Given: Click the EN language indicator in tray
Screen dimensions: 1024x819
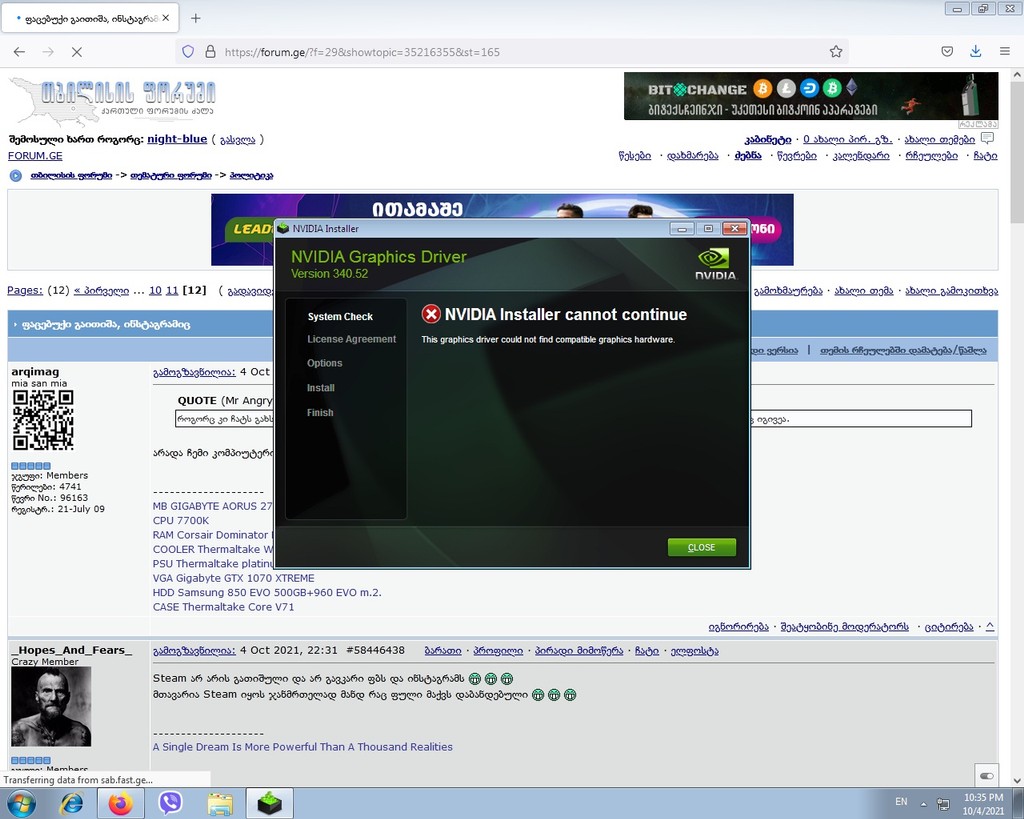Looking at the screenshot, I should point(901,801).
